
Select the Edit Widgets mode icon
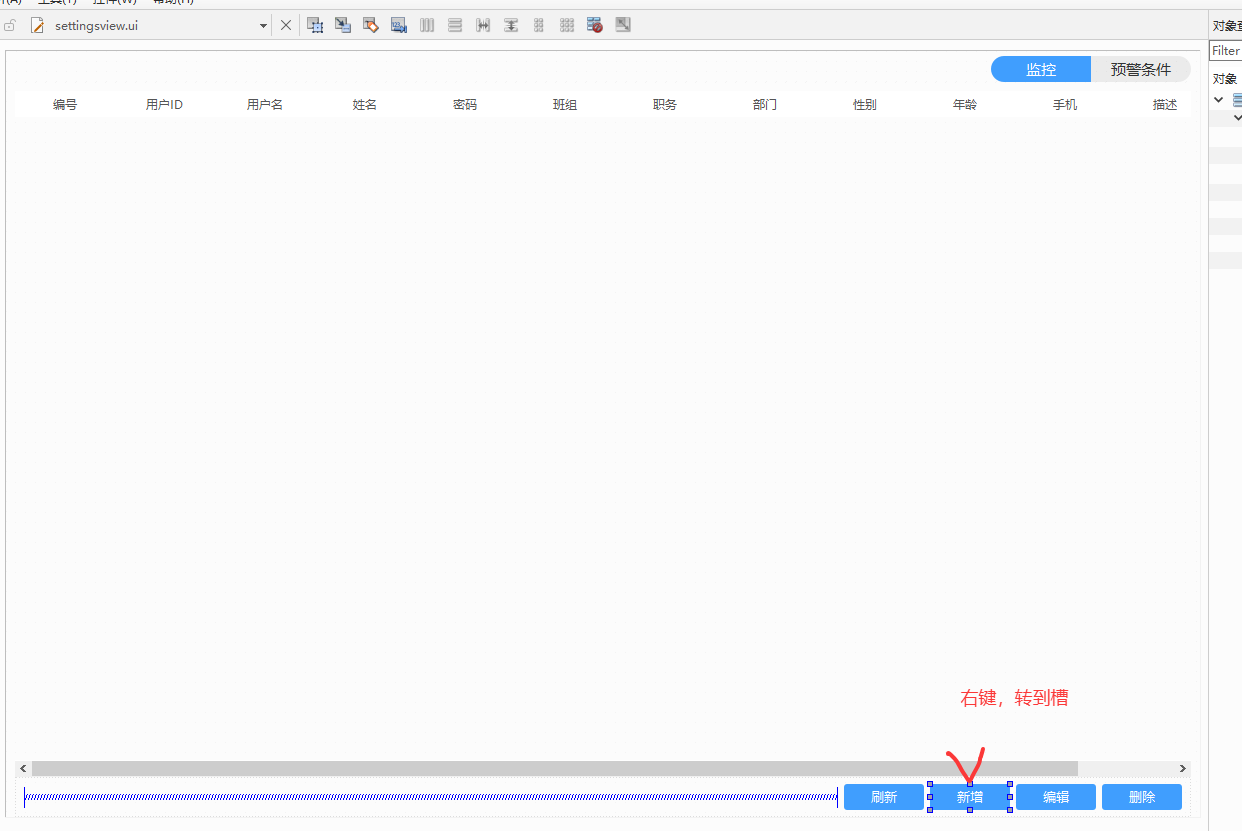pyautogui.click(x=315, y=25)
